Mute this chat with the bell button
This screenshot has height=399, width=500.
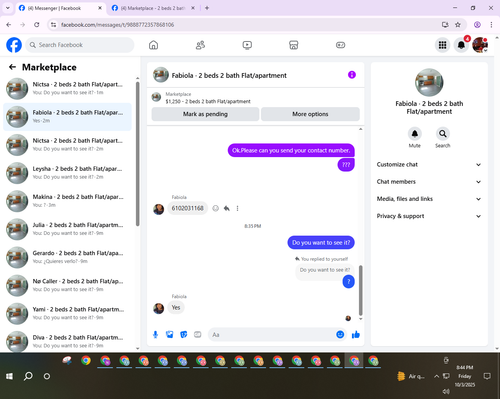[x=414, y=134]
